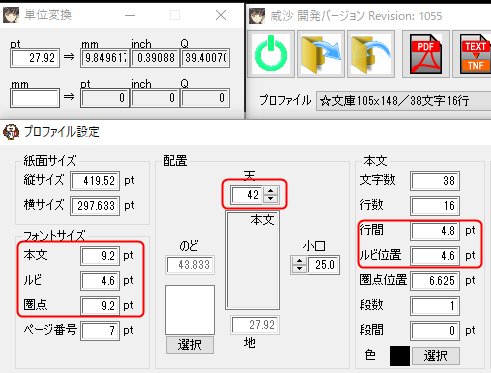Click the inch result field in second row
This screenshot has height=373, width=491.
pos(155,98)
